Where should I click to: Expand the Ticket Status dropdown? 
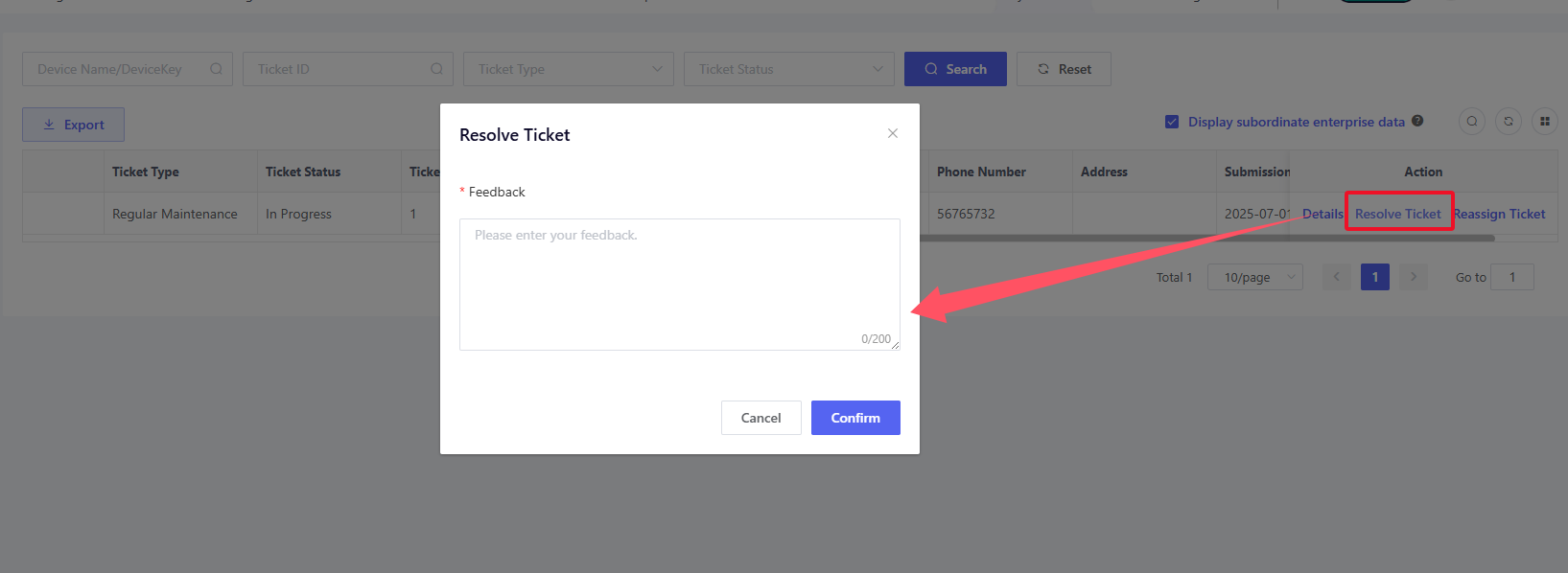(789, 69)
